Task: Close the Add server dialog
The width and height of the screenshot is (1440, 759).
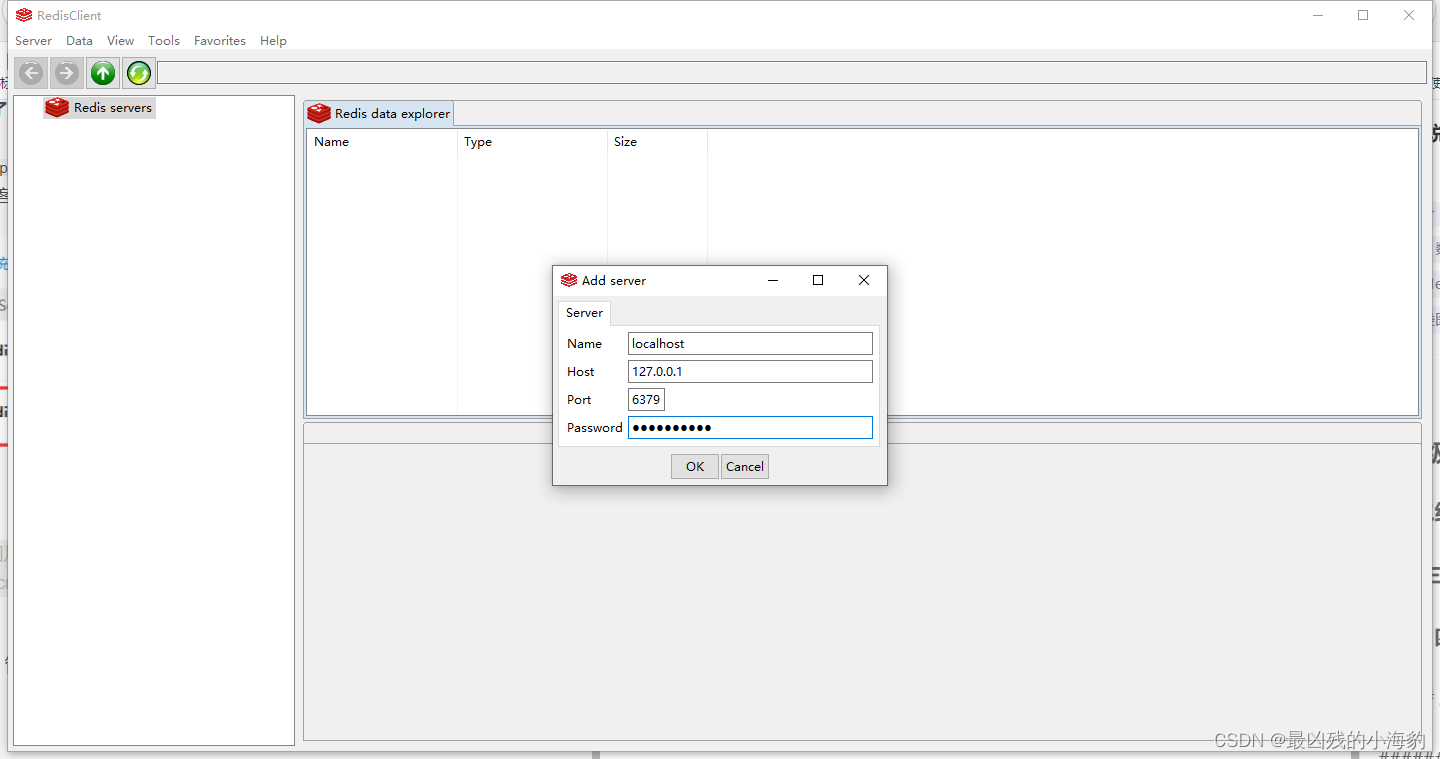Action: click(864, 280)
